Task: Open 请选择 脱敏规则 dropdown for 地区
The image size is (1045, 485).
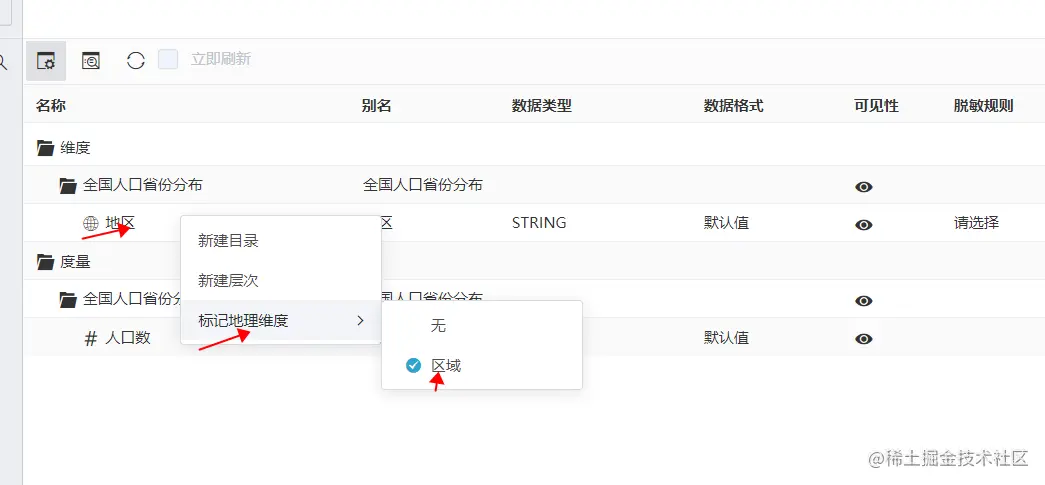Action: 976,223
